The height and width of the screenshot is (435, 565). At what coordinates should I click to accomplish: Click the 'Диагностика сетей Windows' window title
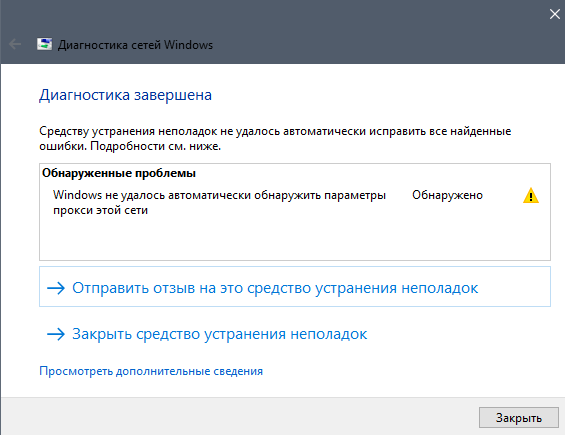click(135, 45)
